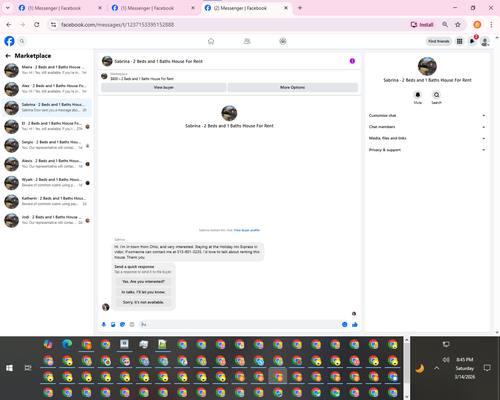Send quick reply 'In talks. I'll let you know.'
The image size is (500, 400).
[144, 292]
